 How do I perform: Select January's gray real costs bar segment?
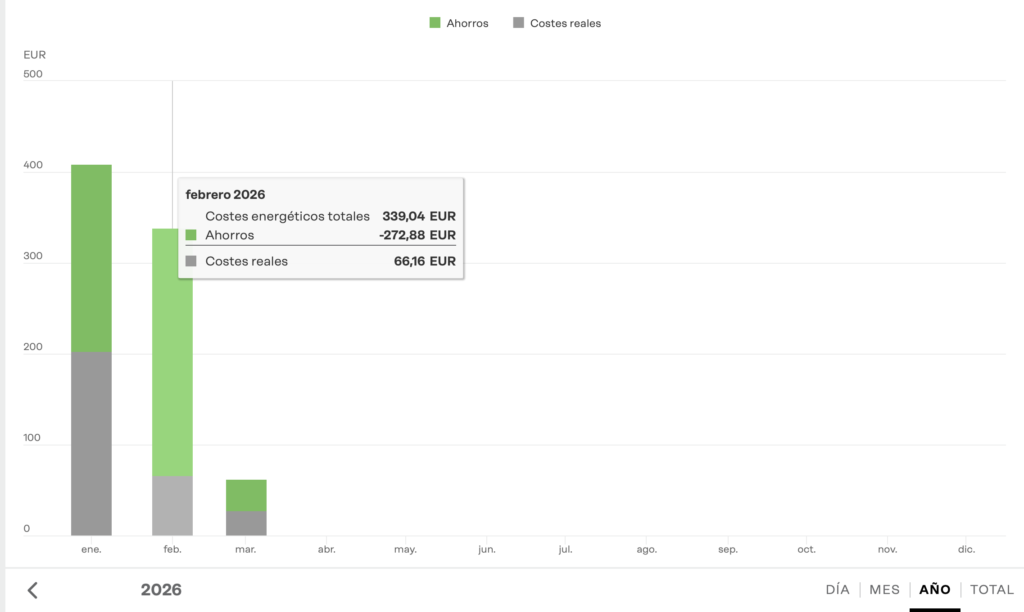pyautogui.click(x=91, y=443)
